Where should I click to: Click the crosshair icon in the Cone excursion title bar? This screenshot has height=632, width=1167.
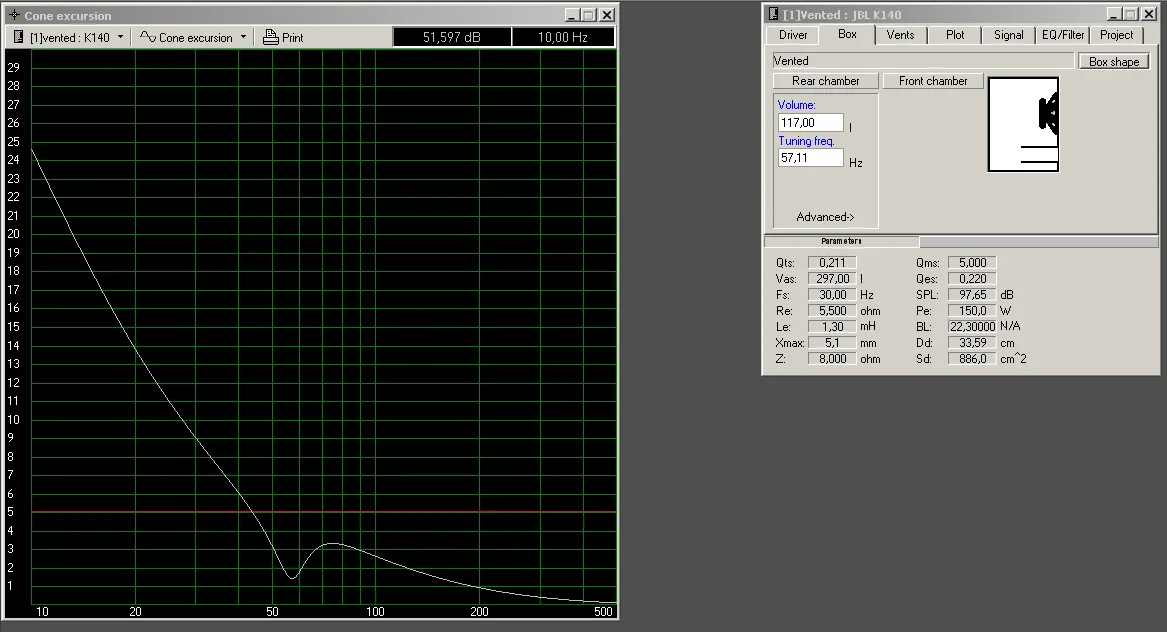pos(14,16)
